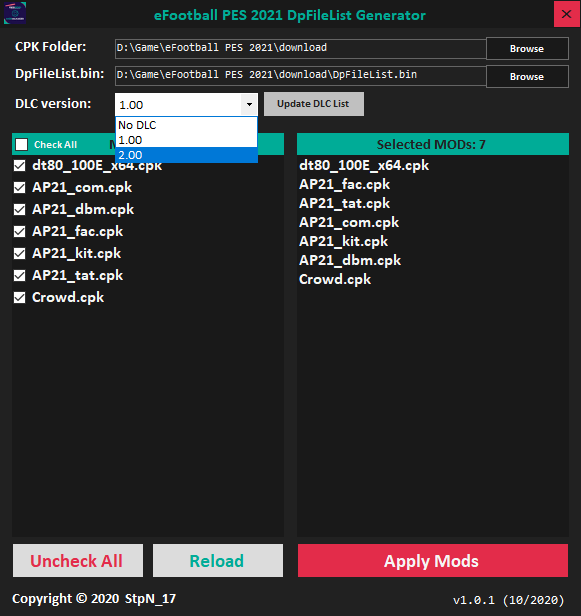Untick the AP21_tat.cpk checkbox

point(20,275)
